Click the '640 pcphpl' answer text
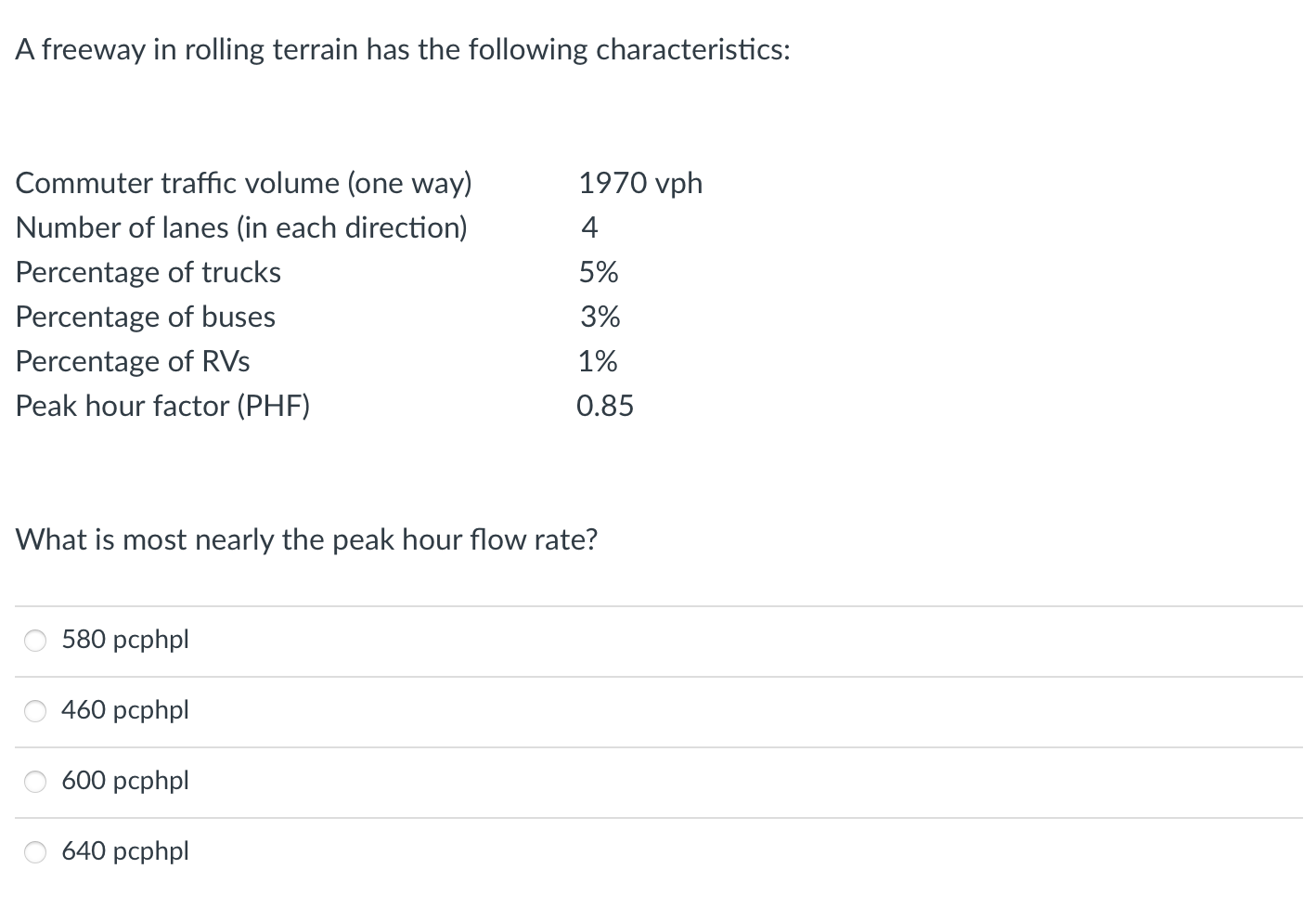Viewport: 1316px width, 908px height. pos(125,851)
